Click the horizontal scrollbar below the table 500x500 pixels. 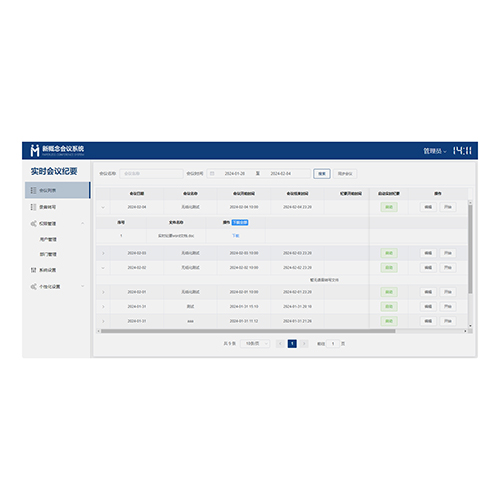pos(248,331)
